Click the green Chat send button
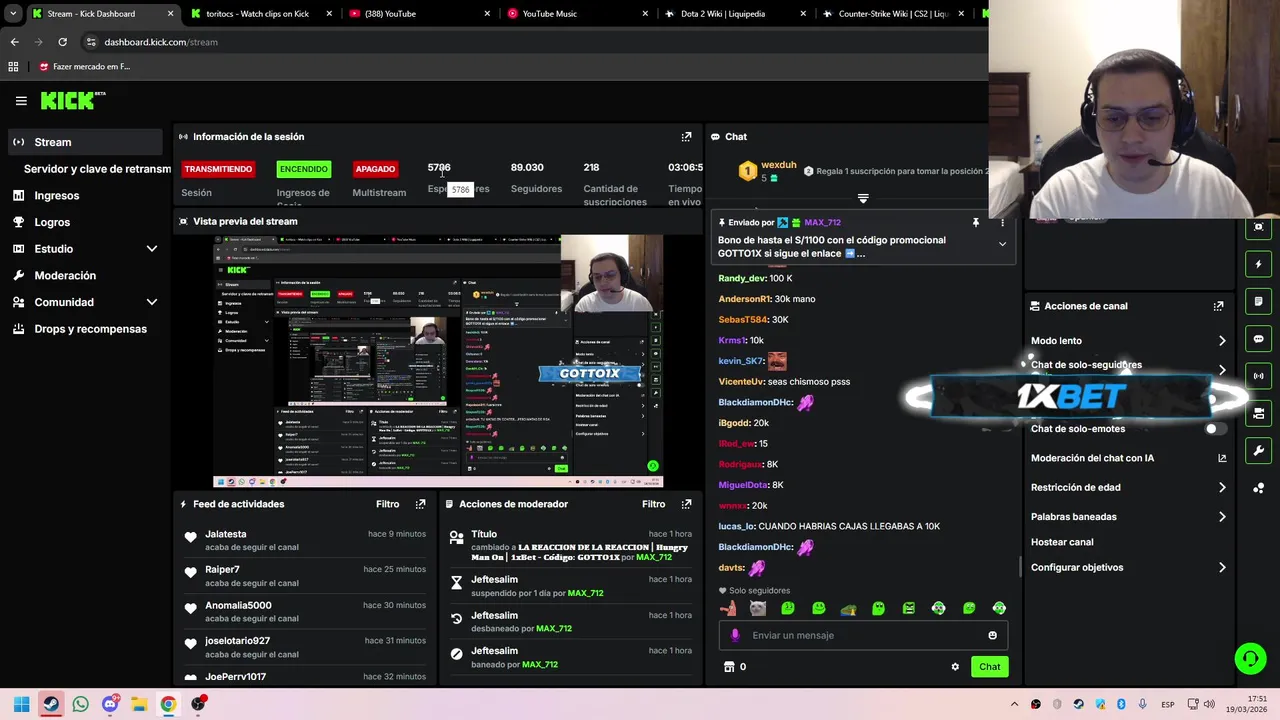 click(989, 667)
